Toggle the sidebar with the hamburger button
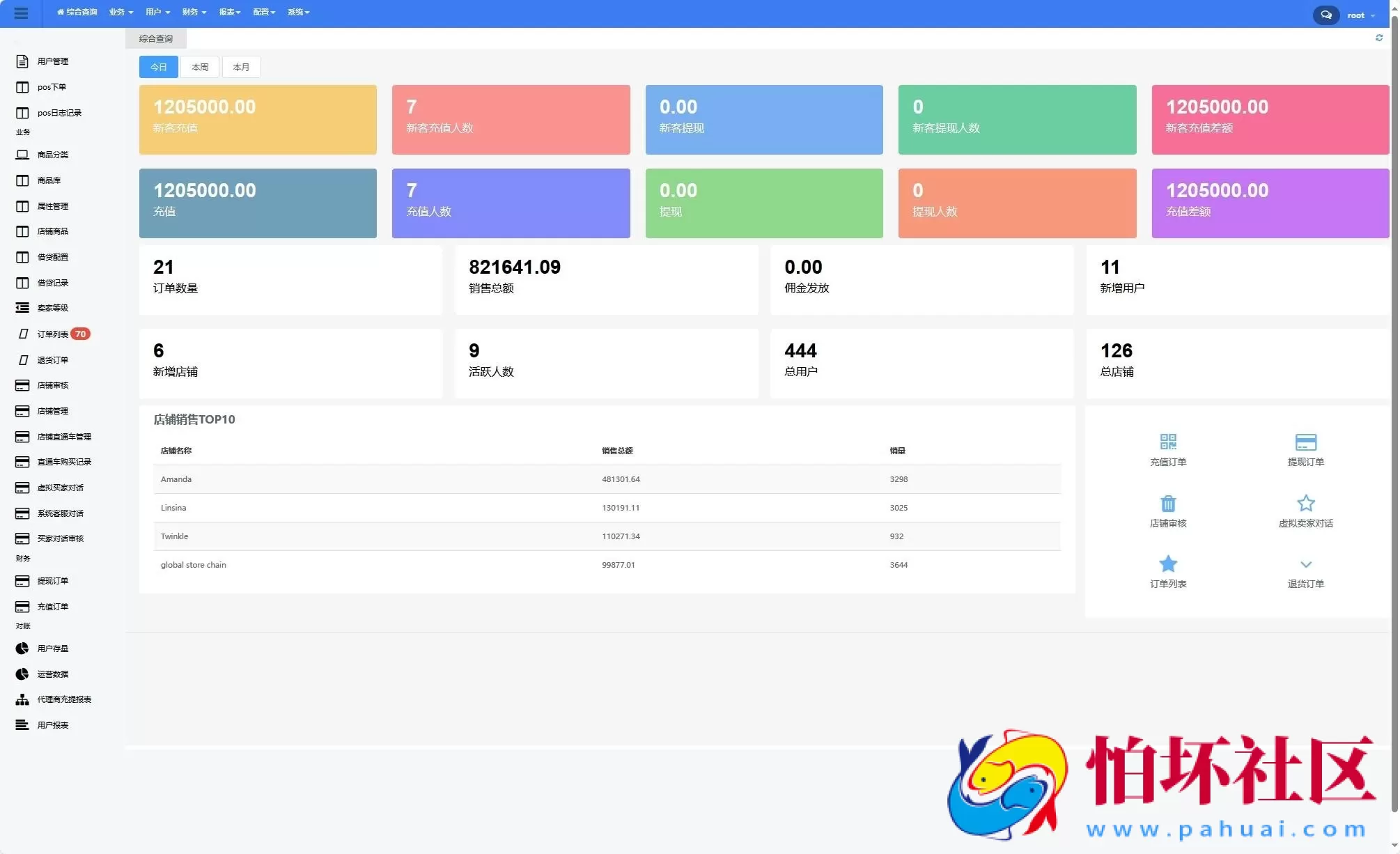The width and height of the screenshot is (1400, 854). click(x=22, y=14)
